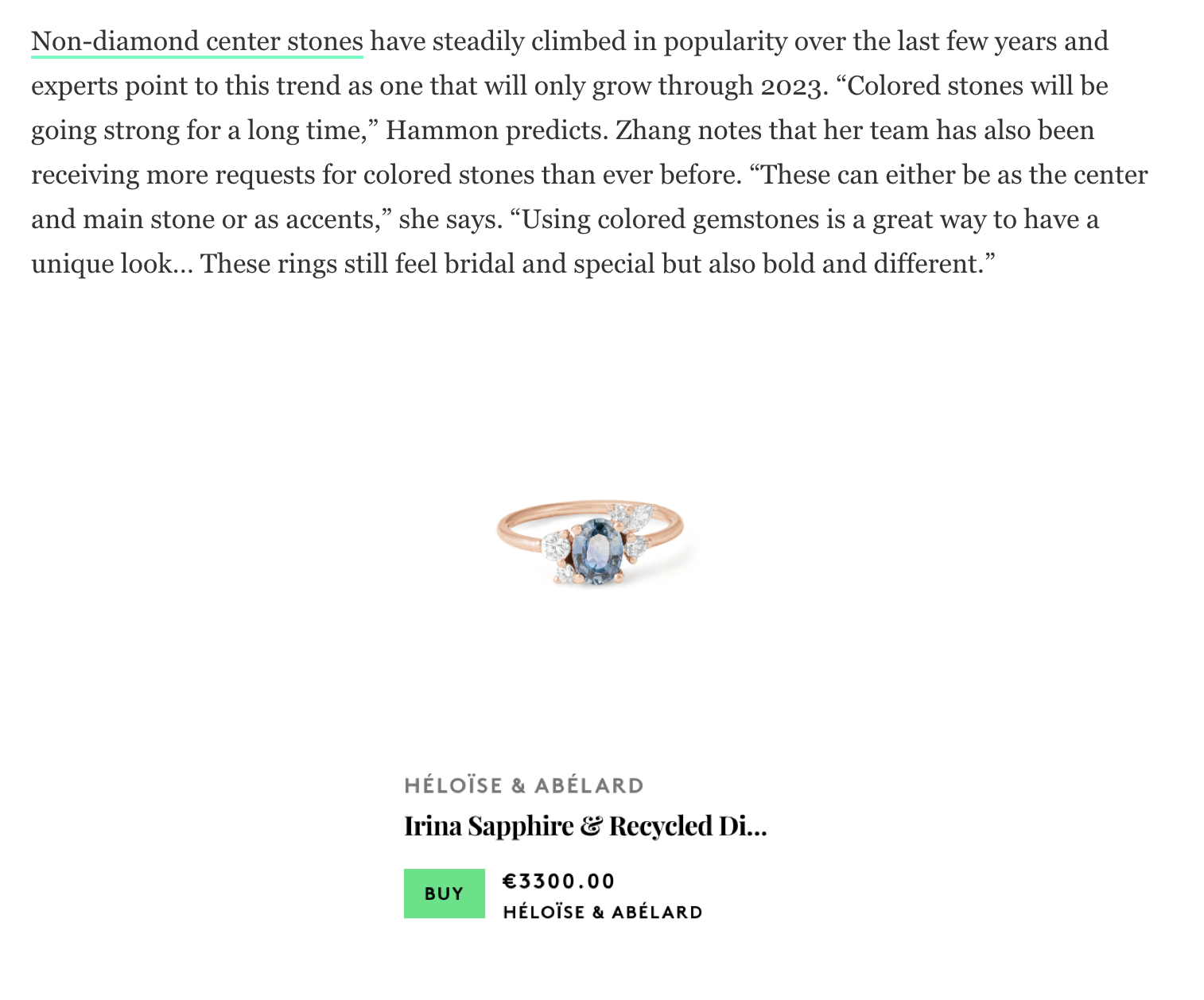The image size is (1204, 1000).
Task: Click the marquise diamond cluster on the ring
Action: click(x=633, y=517)
